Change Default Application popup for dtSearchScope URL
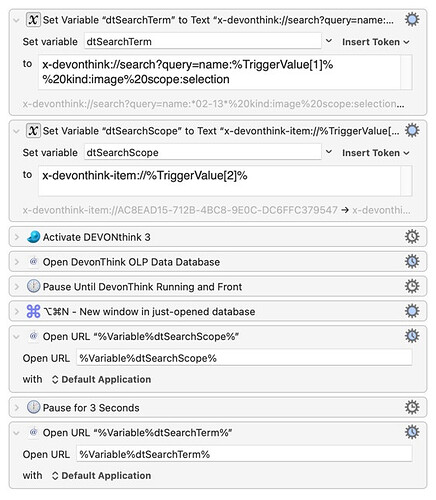The height and width of the screenshot is (500, 436). [x=102, y=379]
